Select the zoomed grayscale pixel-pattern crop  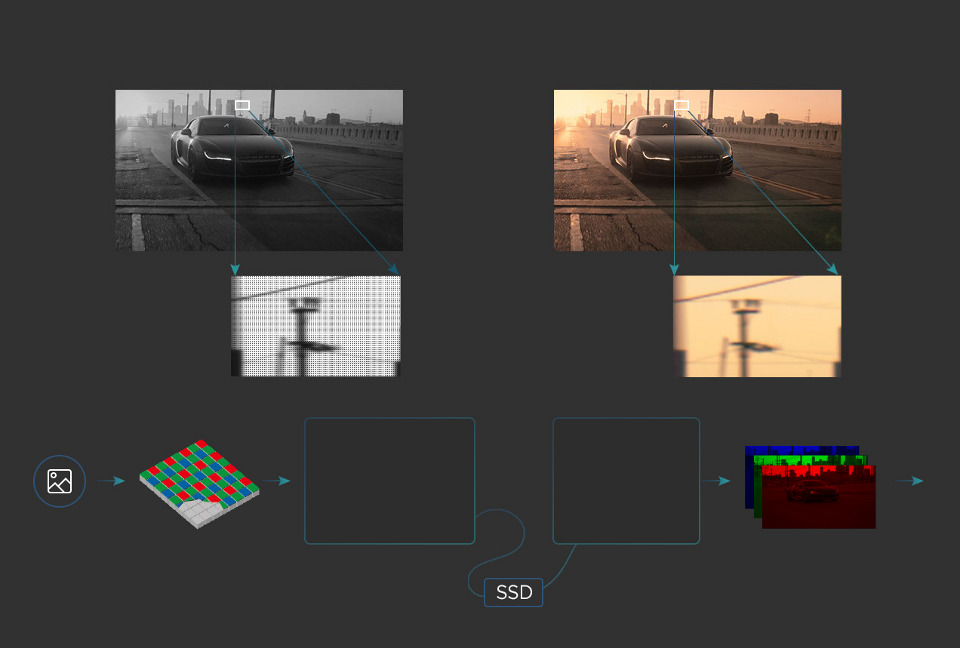[x=316, y=326]
